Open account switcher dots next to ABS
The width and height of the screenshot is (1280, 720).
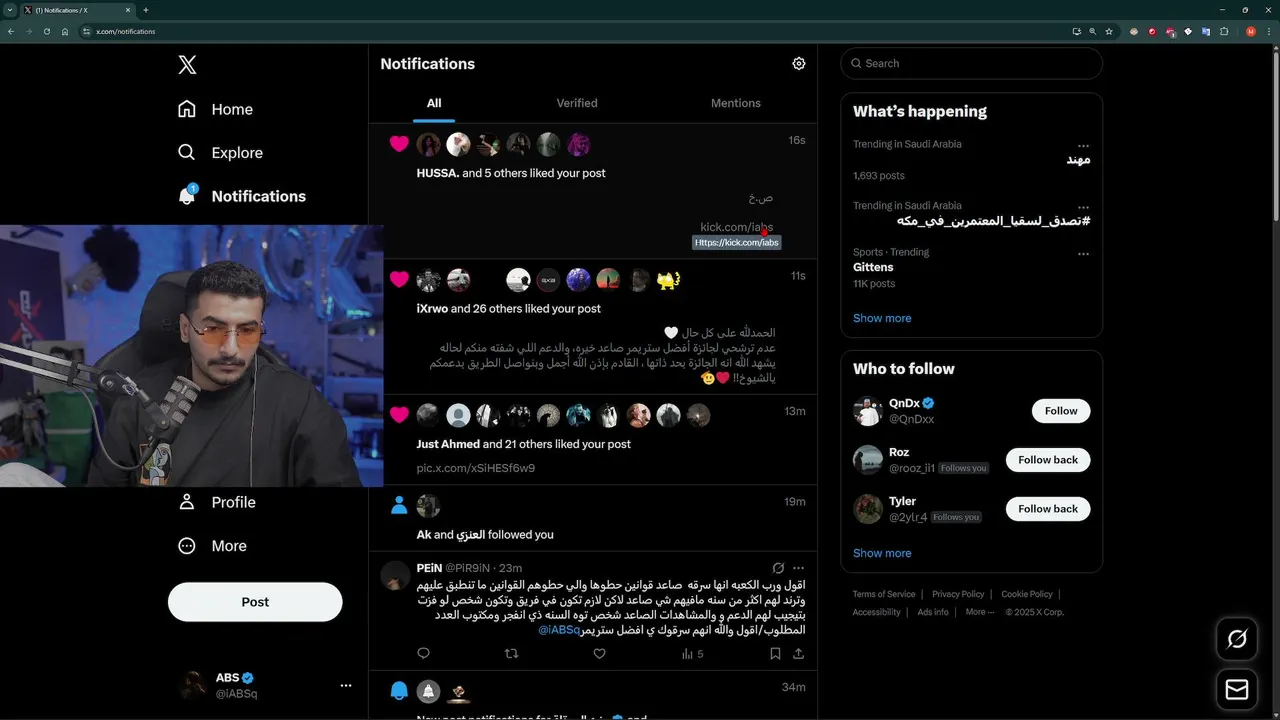point(346,685)
